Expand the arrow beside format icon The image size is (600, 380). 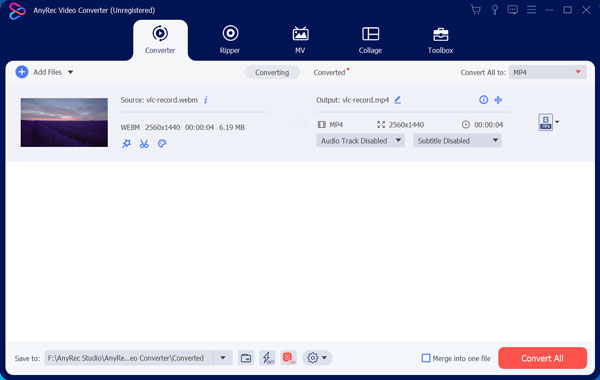[x=557, y=122]
